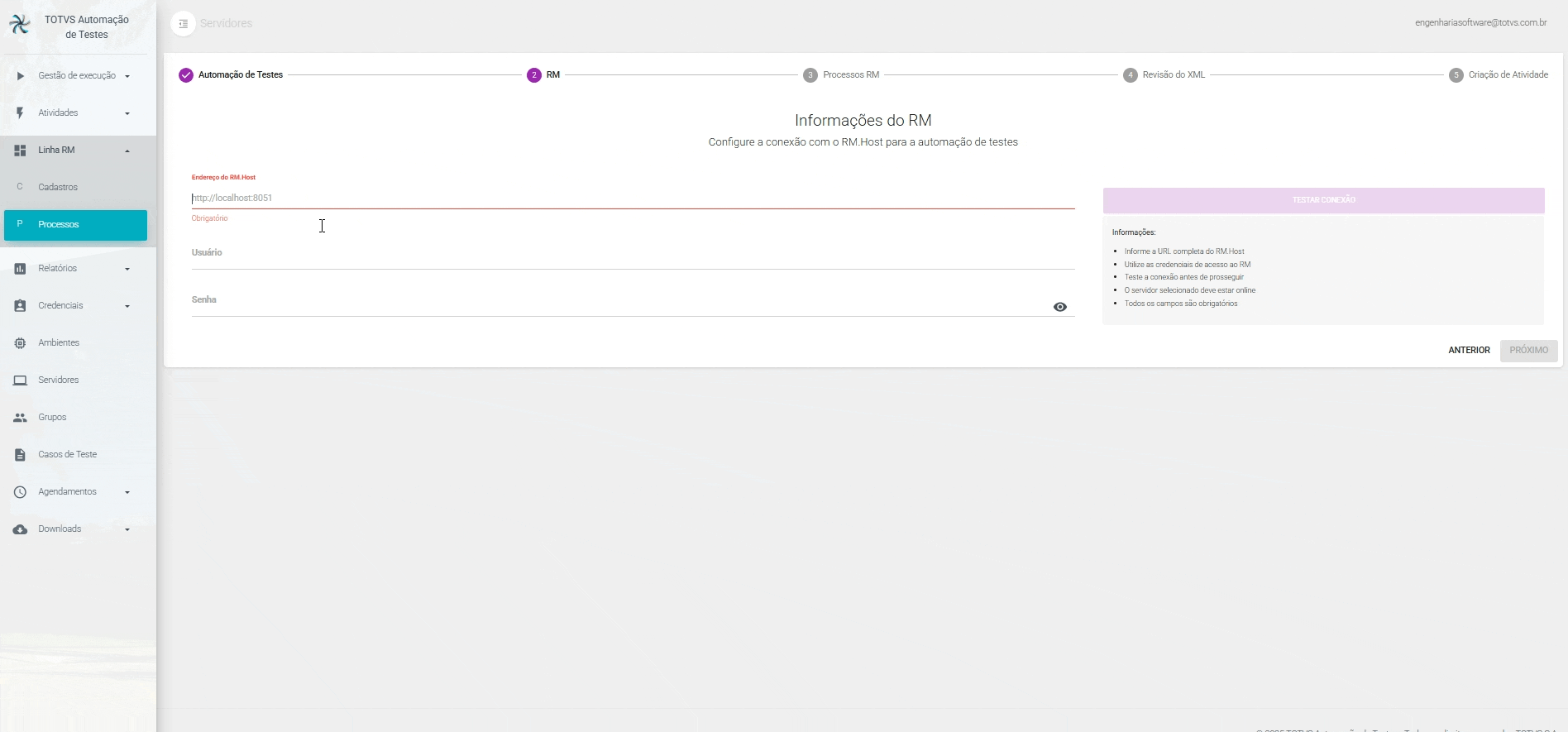Click the Downloads cloud icon
1568x732 pixels.
coord(20,529)
